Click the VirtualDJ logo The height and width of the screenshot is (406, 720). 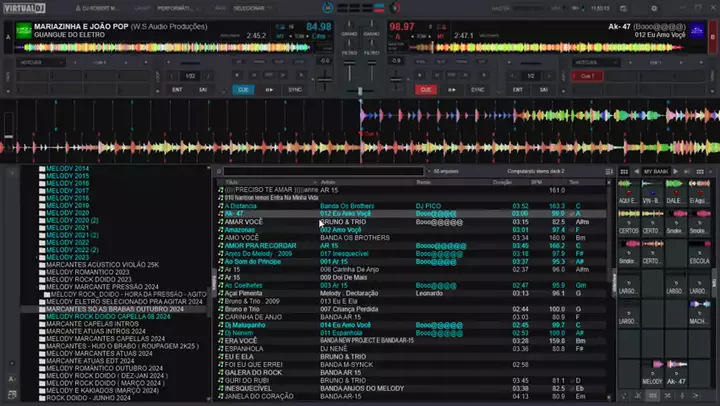[24, 8]
